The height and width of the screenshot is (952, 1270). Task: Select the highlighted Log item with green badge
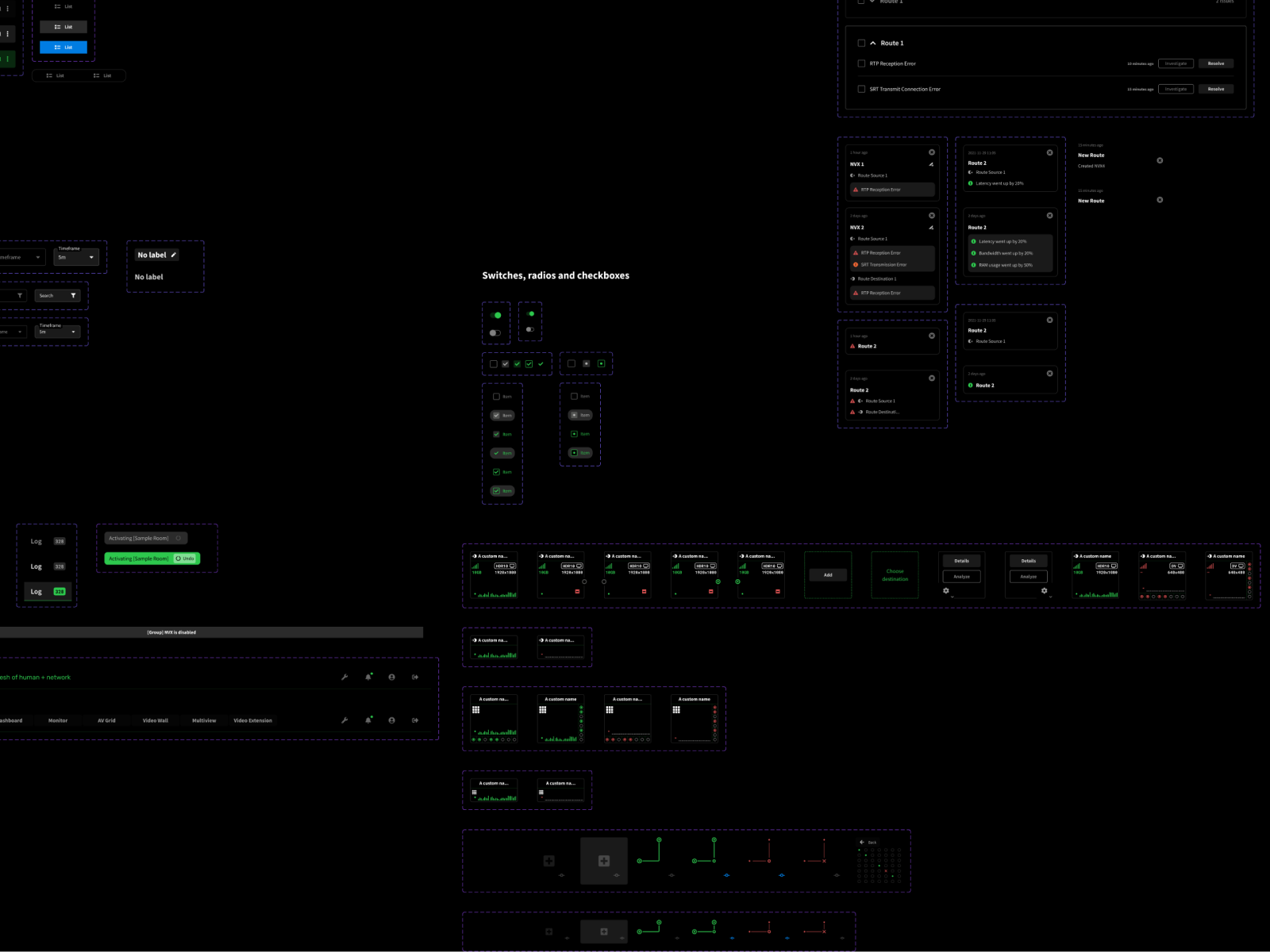pos(48,592)
